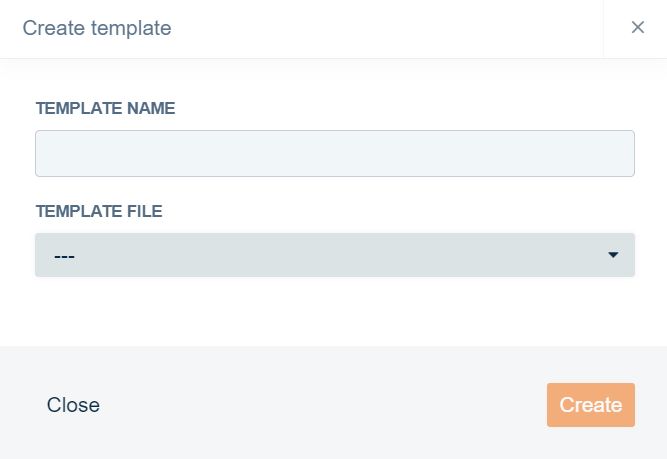Close the Create template dialog via the header X
The height and width of the screenshot is (459, 667).
pos(637,28)
